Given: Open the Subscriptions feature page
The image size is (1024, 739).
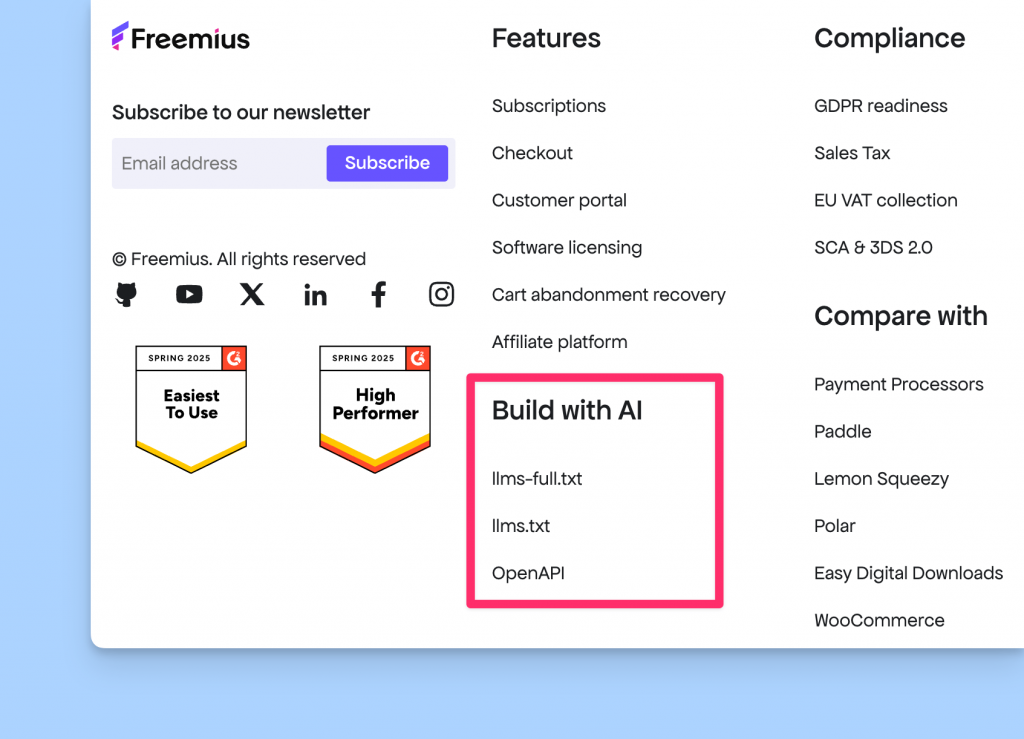Looking at the screenshot, I should point(548,105).
